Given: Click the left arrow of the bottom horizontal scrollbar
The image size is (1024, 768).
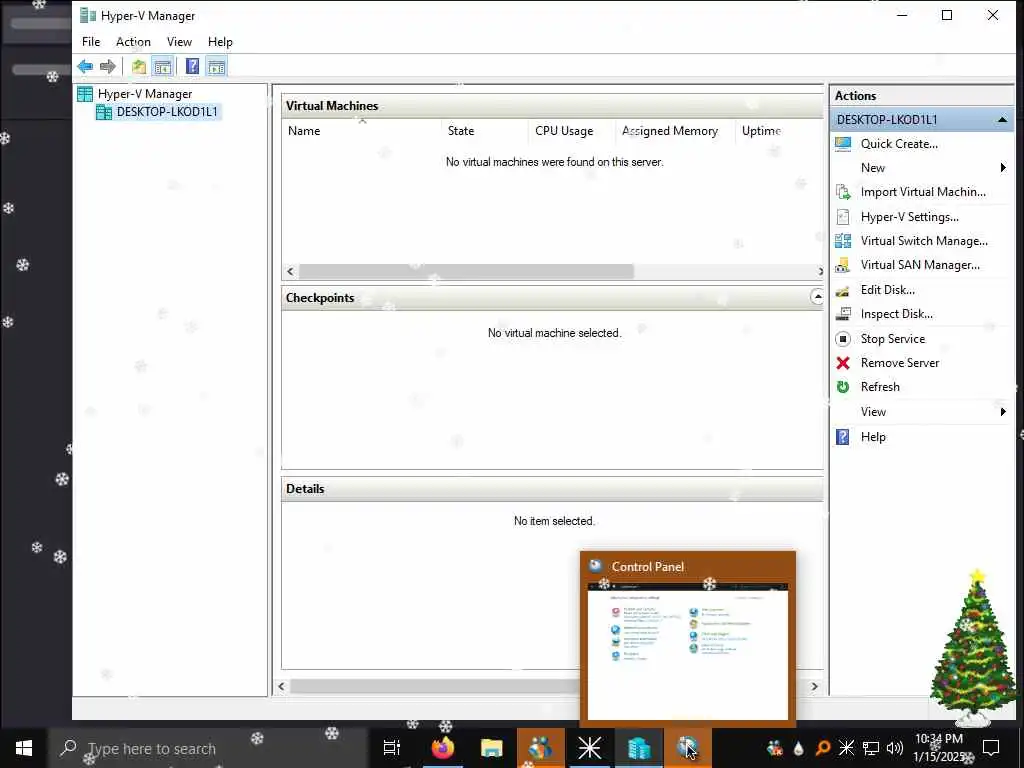Looking at the screenshot, I should [x=281, y=686].
